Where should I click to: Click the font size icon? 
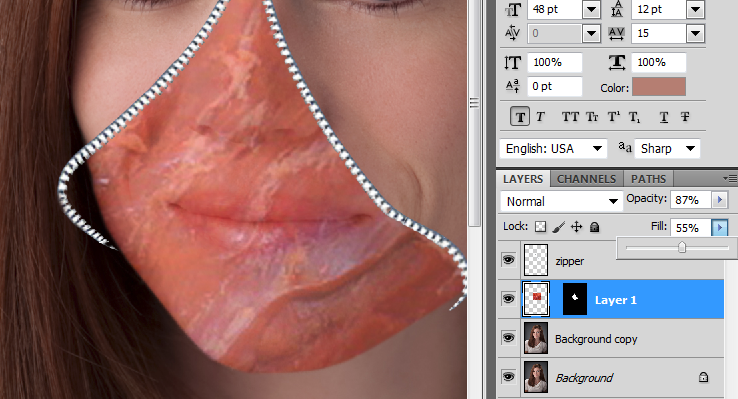(513, 9)
